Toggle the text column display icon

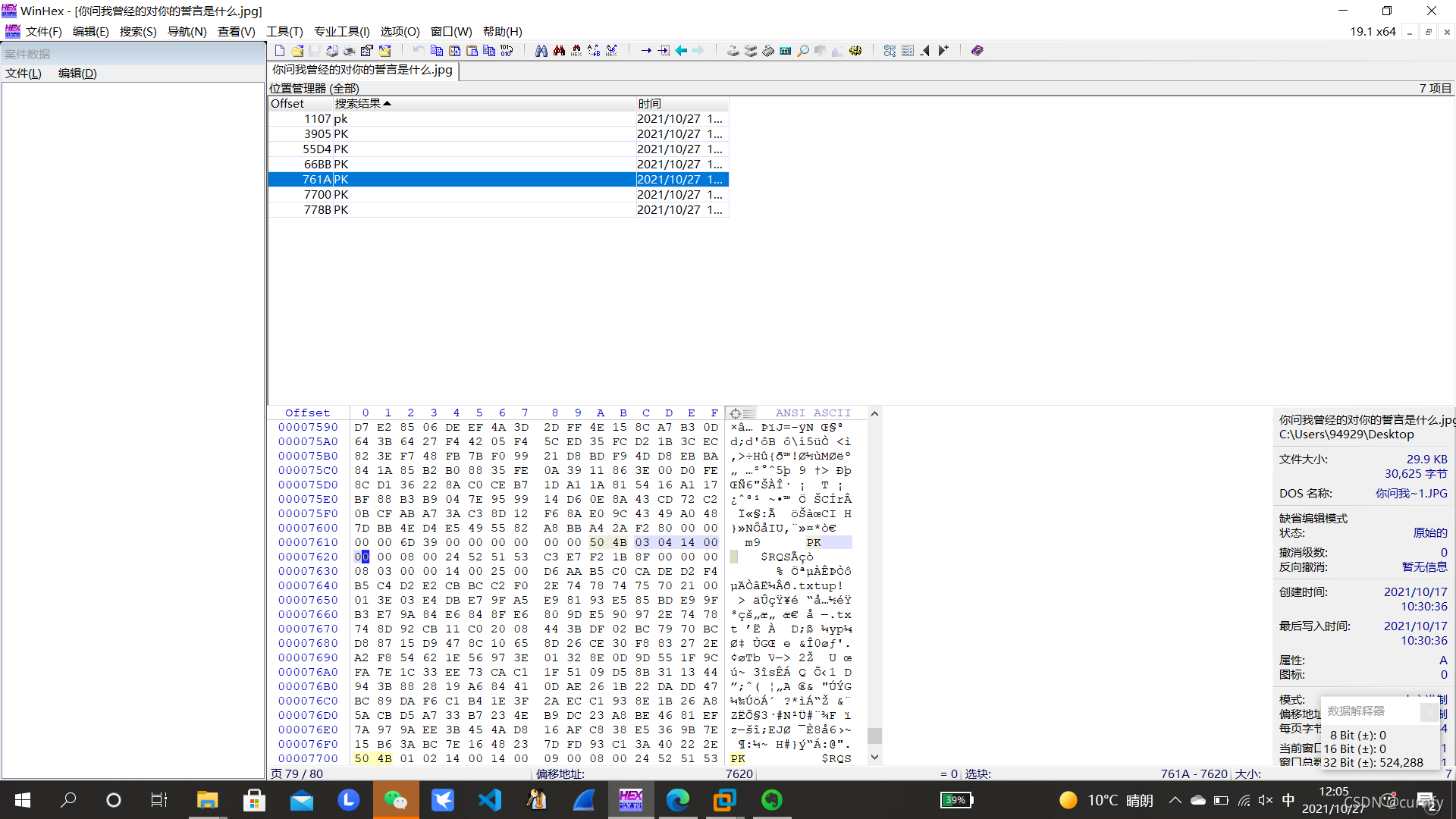pos(748,413)
